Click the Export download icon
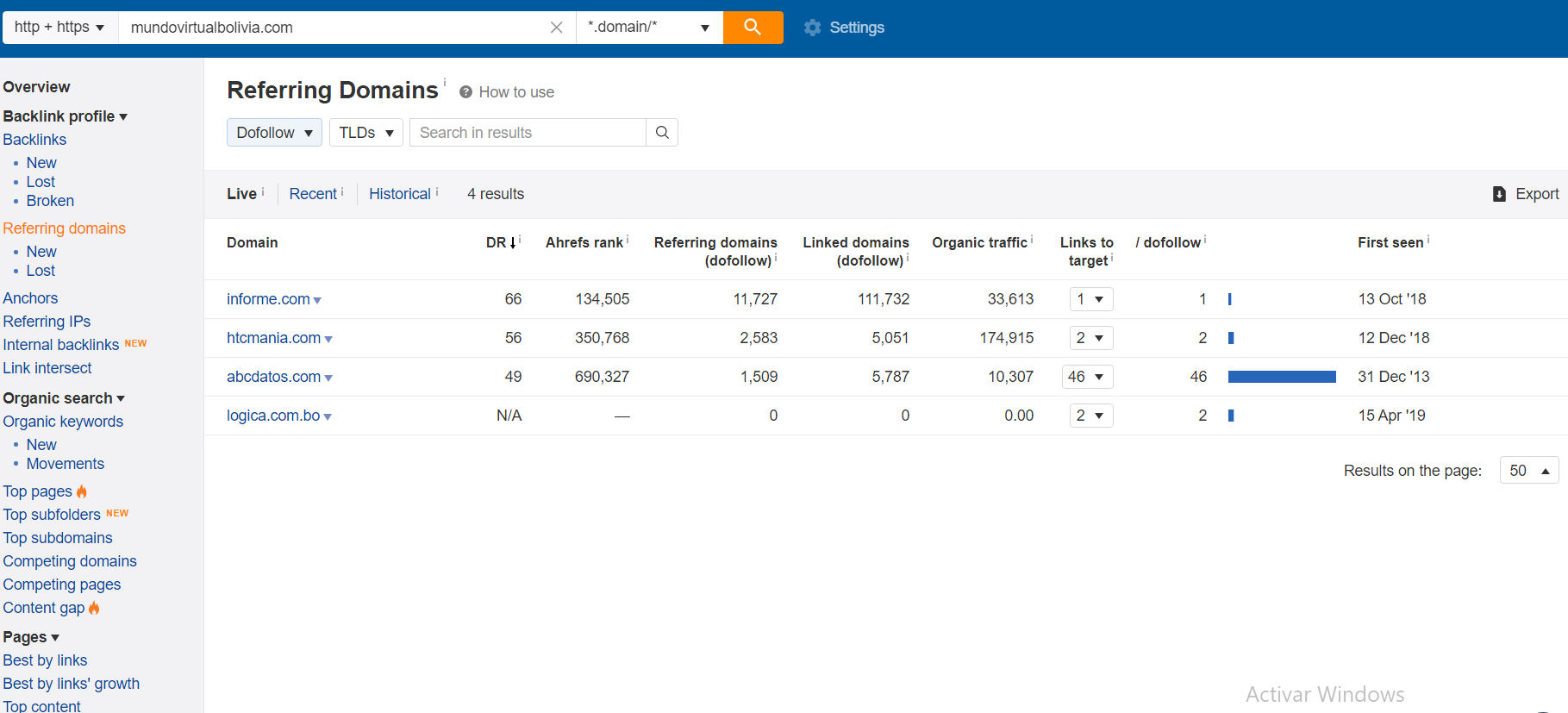This screenshot has width=1568, height=713. pyautogui.click(x=1499, y=194)
